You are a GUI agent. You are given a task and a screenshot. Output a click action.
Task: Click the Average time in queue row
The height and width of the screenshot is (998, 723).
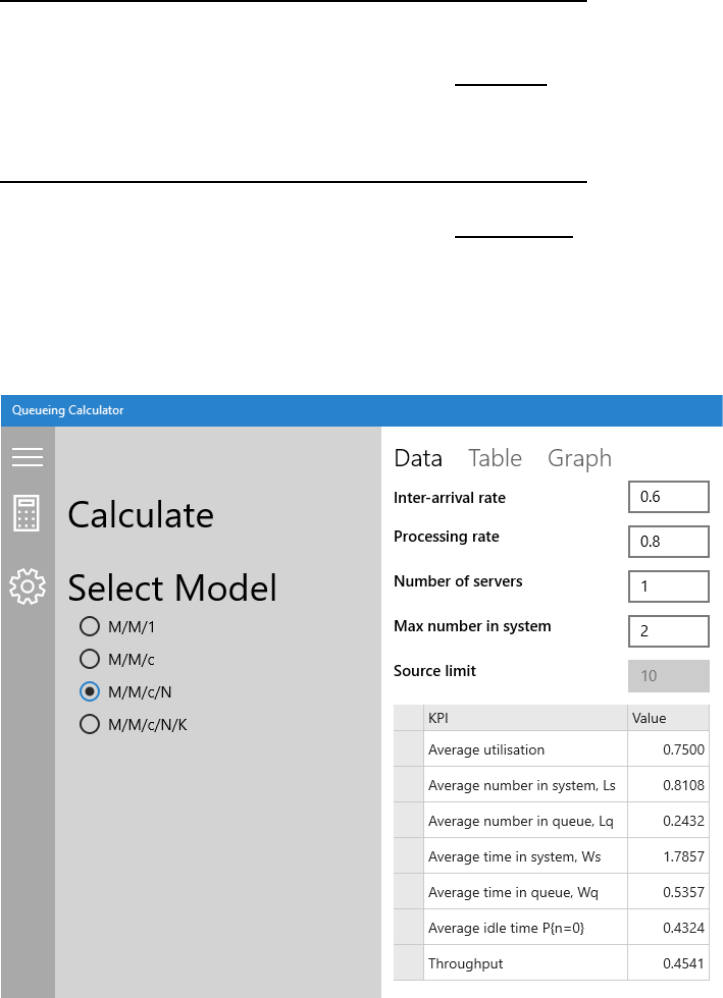pos(525,892)
